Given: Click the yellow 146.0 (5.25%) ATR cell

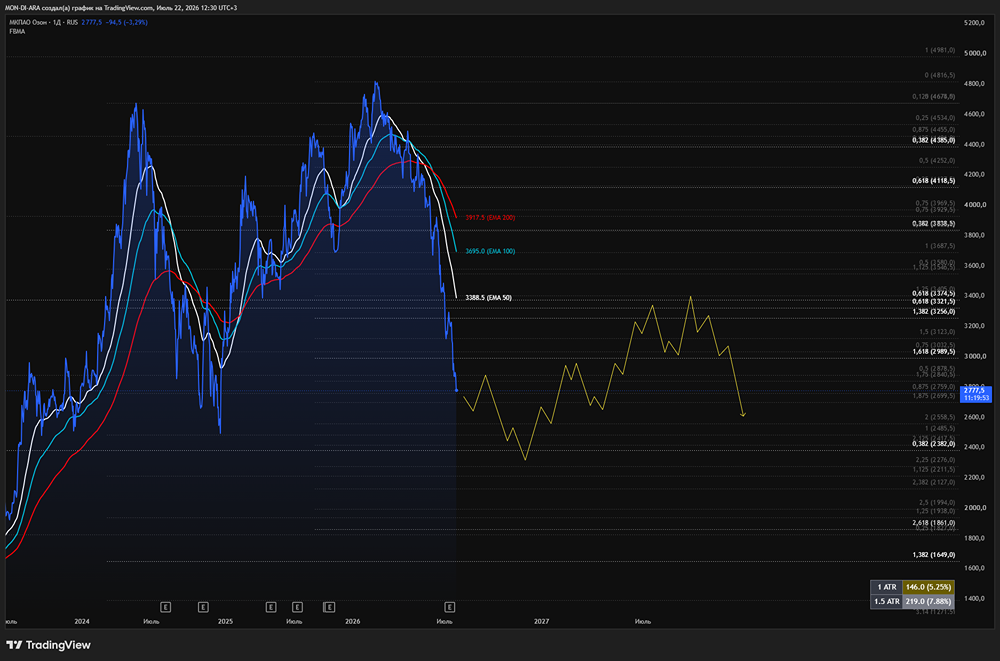Looking at the screenshot, I should pyautogui.click(x=928, y=587).
